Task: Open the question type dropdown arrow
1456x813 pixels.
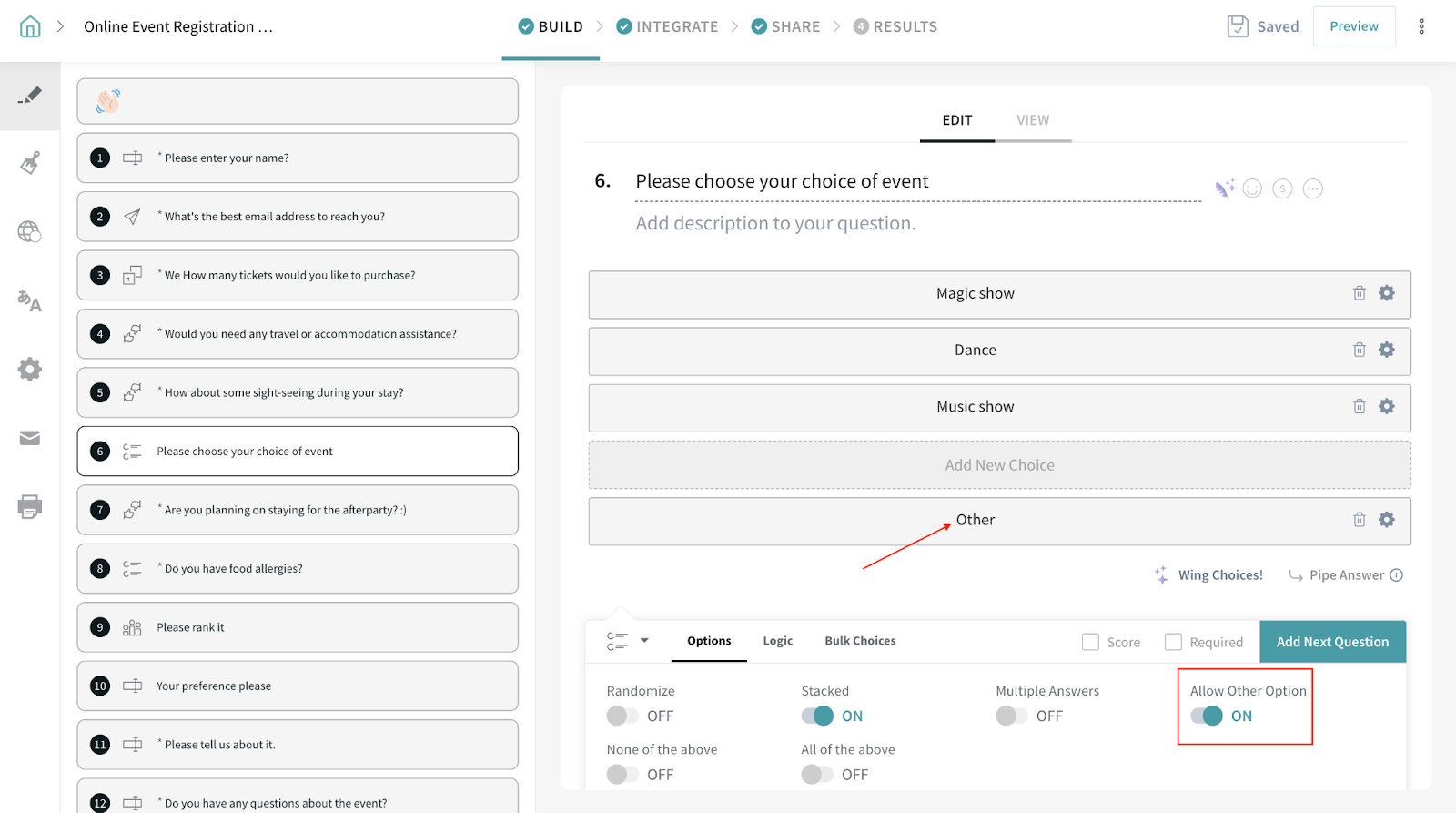Action: click(x=644, y=640)
